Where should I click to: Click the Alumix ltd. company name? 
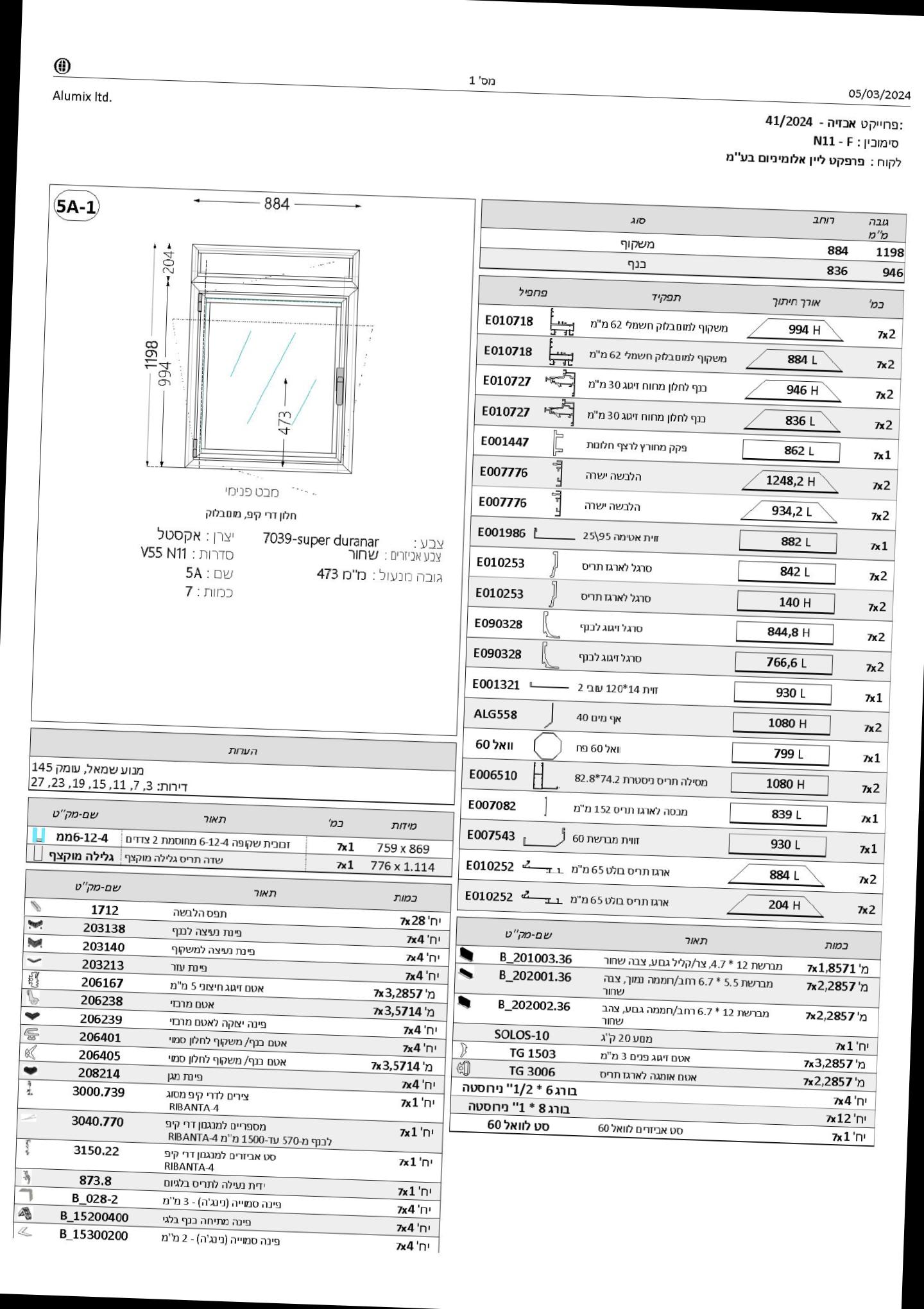click(x=82, y=98)
